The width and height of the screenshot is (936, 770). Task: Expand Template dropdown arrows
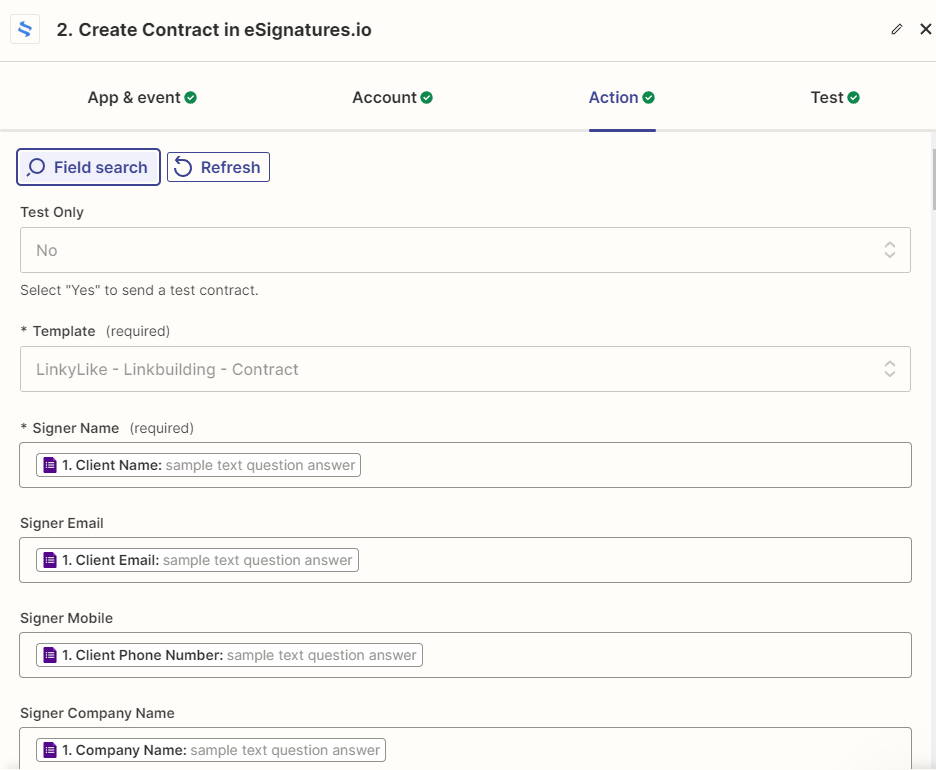coord(889,369)
